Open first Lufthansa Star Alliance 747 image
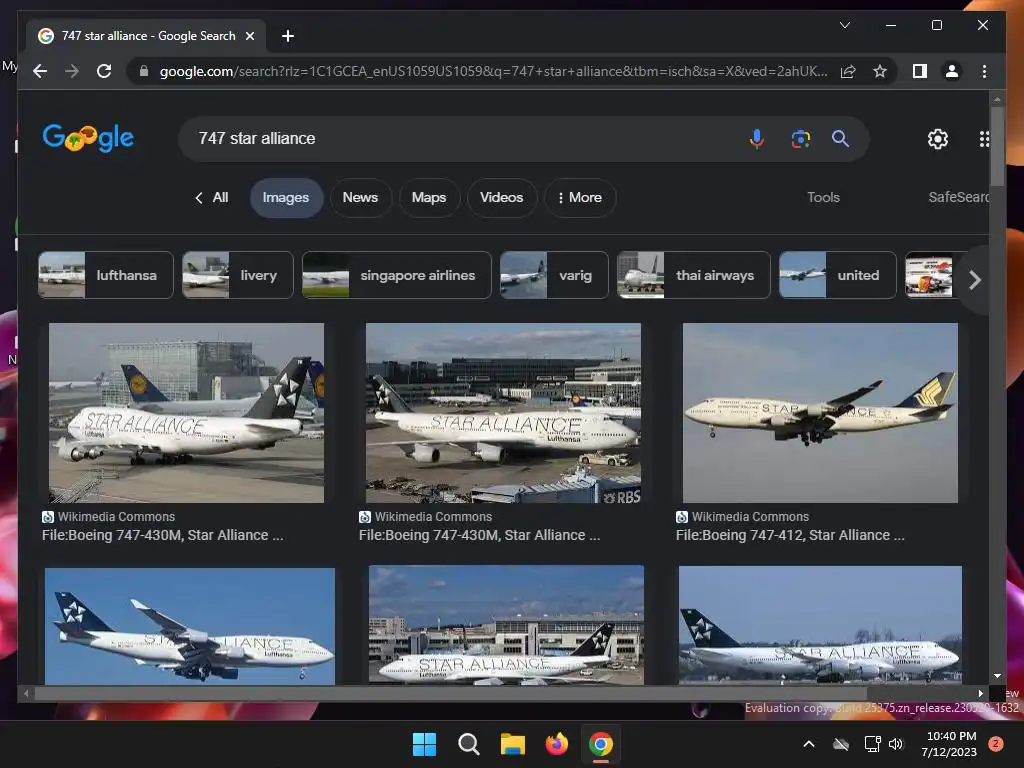The width and height of the screenshot is (1024, 768). 186,413
